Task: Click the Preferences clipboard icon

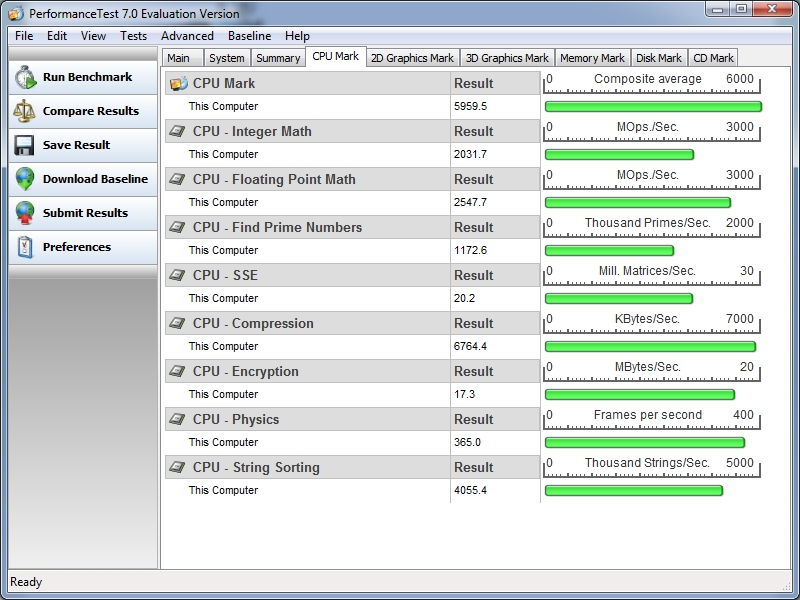Action: tap(24, 247)
